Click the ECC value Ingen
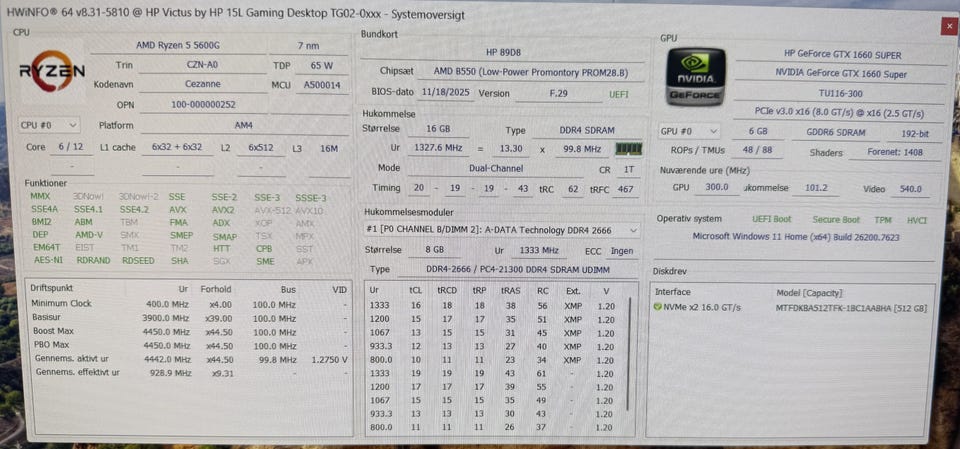960x449 pixels. [x=623, y=251]
